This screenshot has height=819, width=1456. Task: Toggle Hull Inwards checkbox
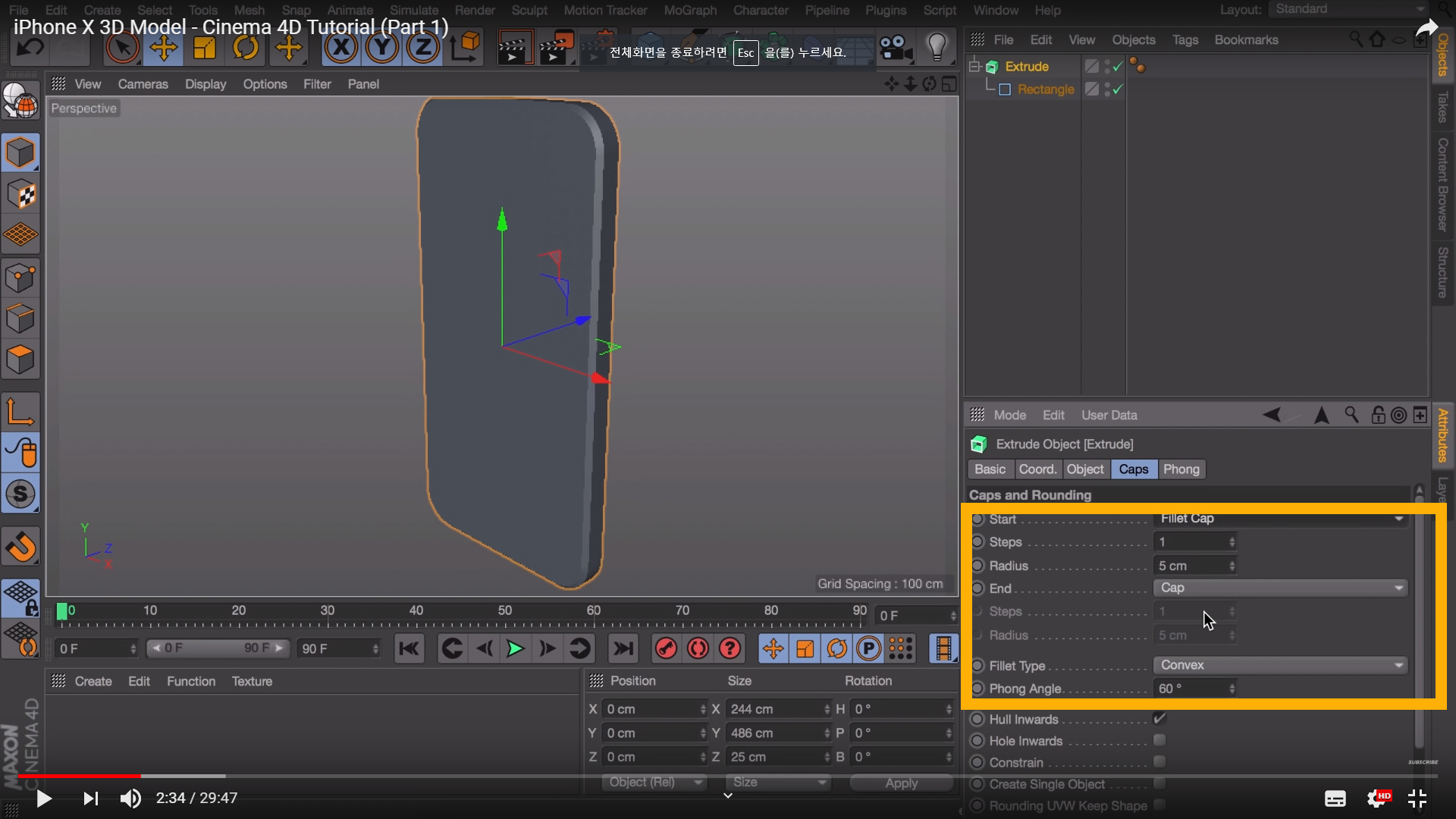pyautogui.click(x=1159, y=718)
